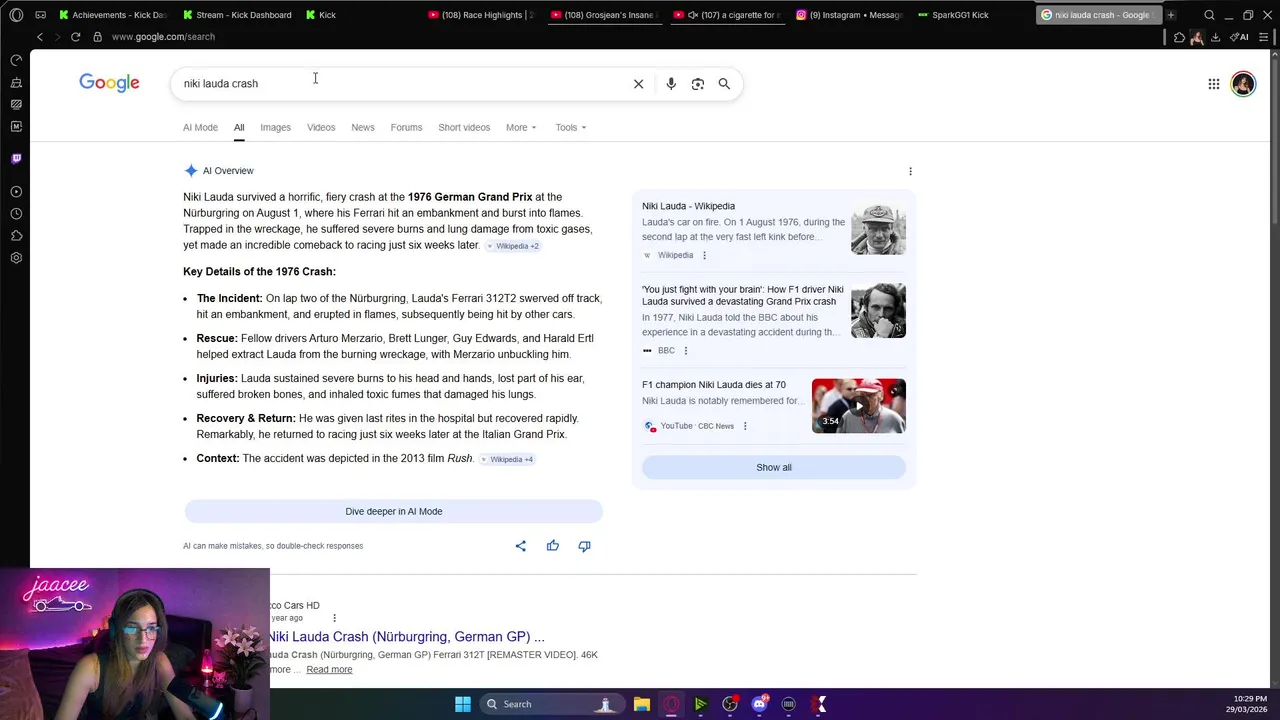Image resolution: width=1280 pixels, height=720 pixels.
Task: Open Google Lens image search icon
Action: pos(698,84)
